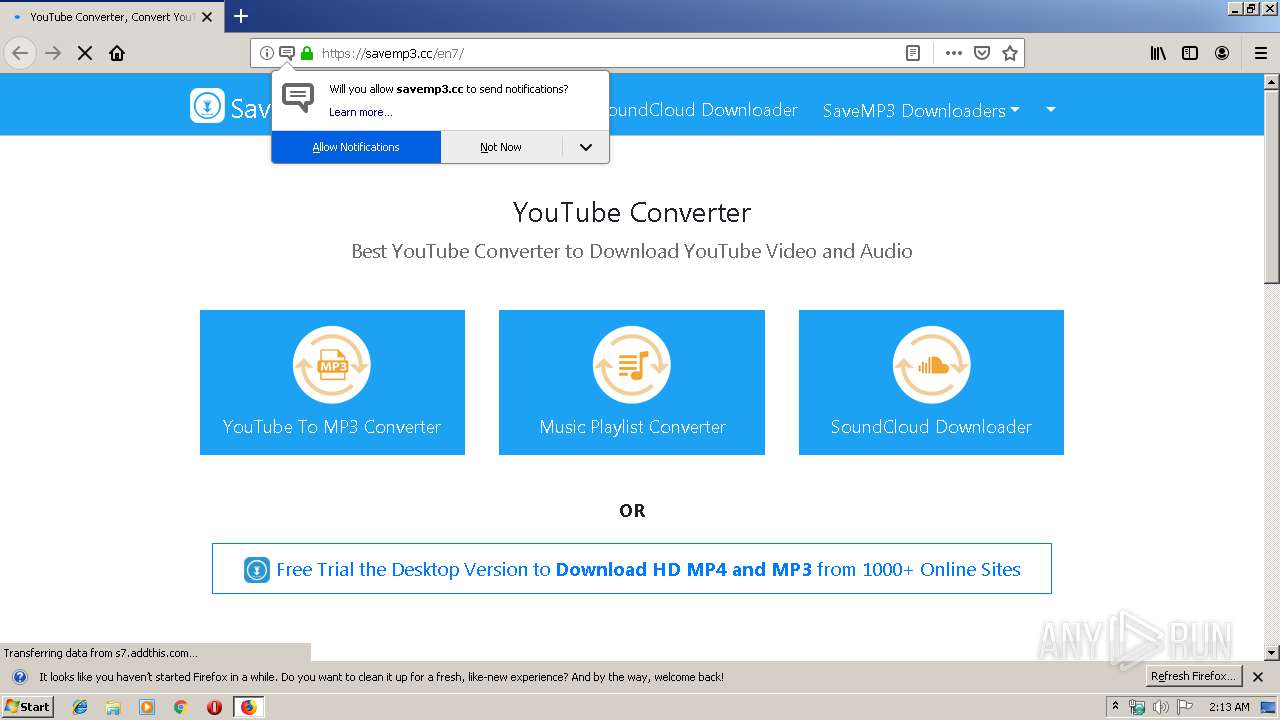Click the SaveMP3 logo icon
Screen dimensions: 1280x720
(207, 105)
